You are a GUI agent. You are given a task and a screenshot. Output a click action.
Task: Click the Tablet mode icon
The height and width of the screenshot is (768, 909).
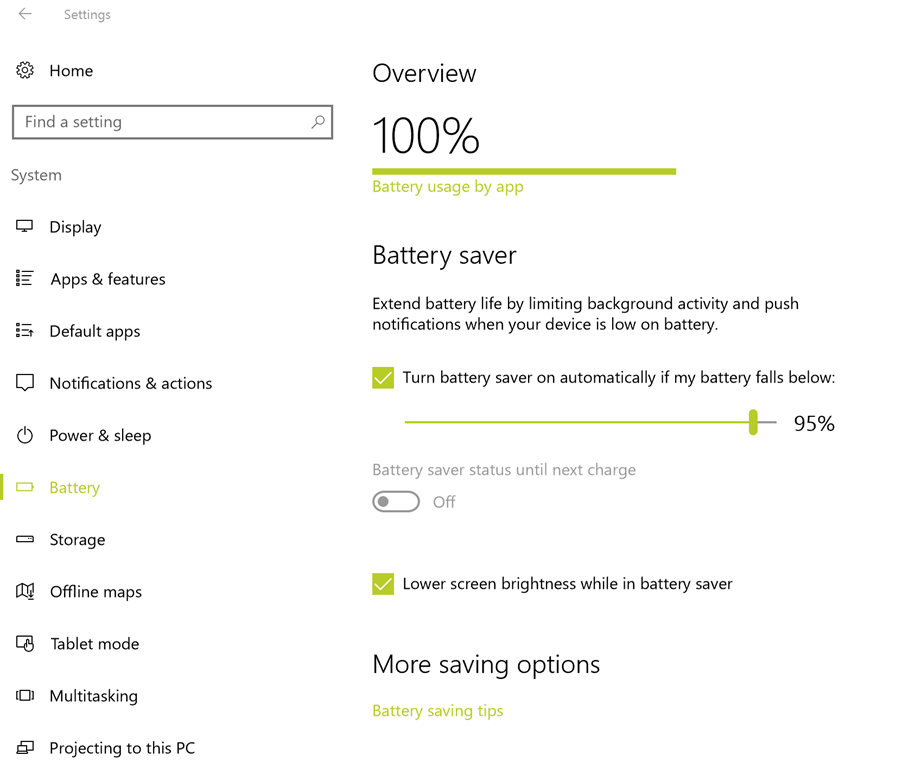[25, 643]
